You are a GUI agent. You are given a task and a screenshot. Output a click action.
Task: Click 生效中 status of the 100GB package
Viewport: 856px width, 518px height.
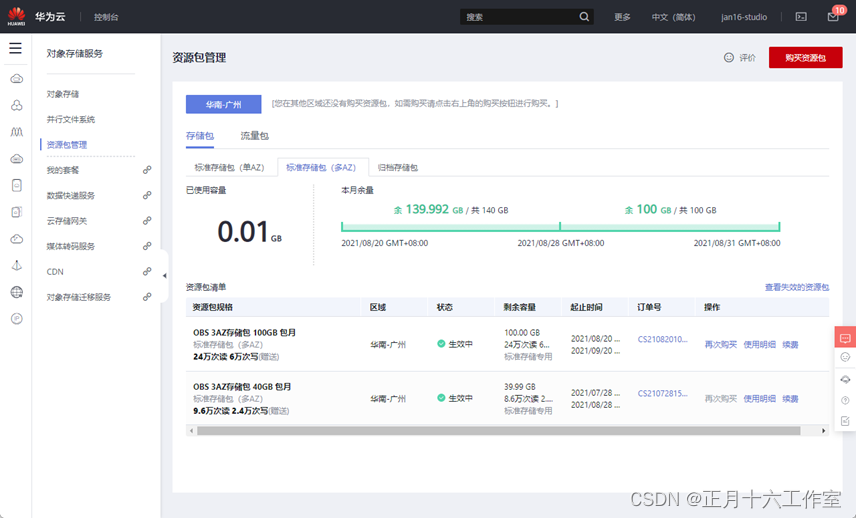pos(455,344)
